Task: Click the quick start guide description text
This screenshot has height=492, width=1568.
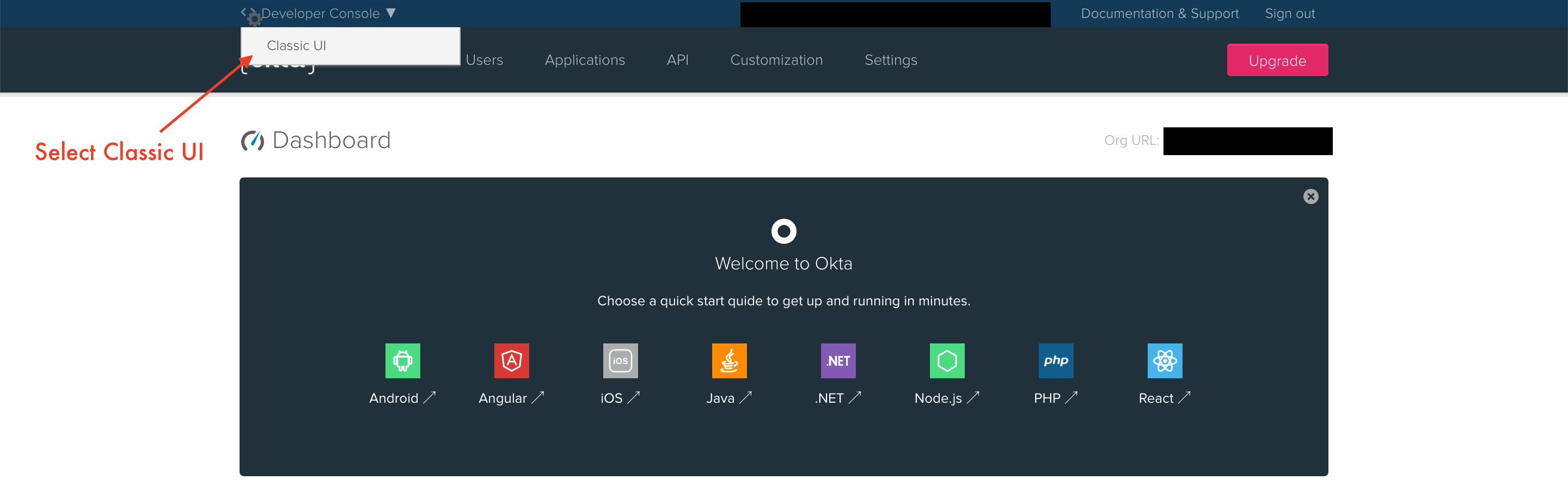Action: pos(784,301)
